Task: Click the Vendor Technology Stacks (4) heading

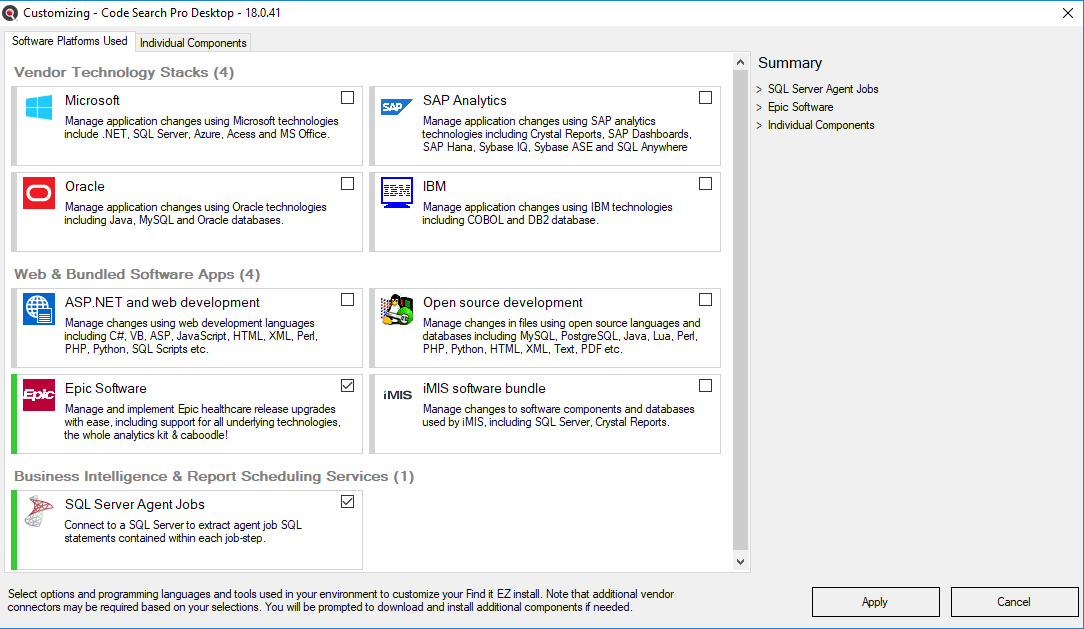Action: coord(124,73)
